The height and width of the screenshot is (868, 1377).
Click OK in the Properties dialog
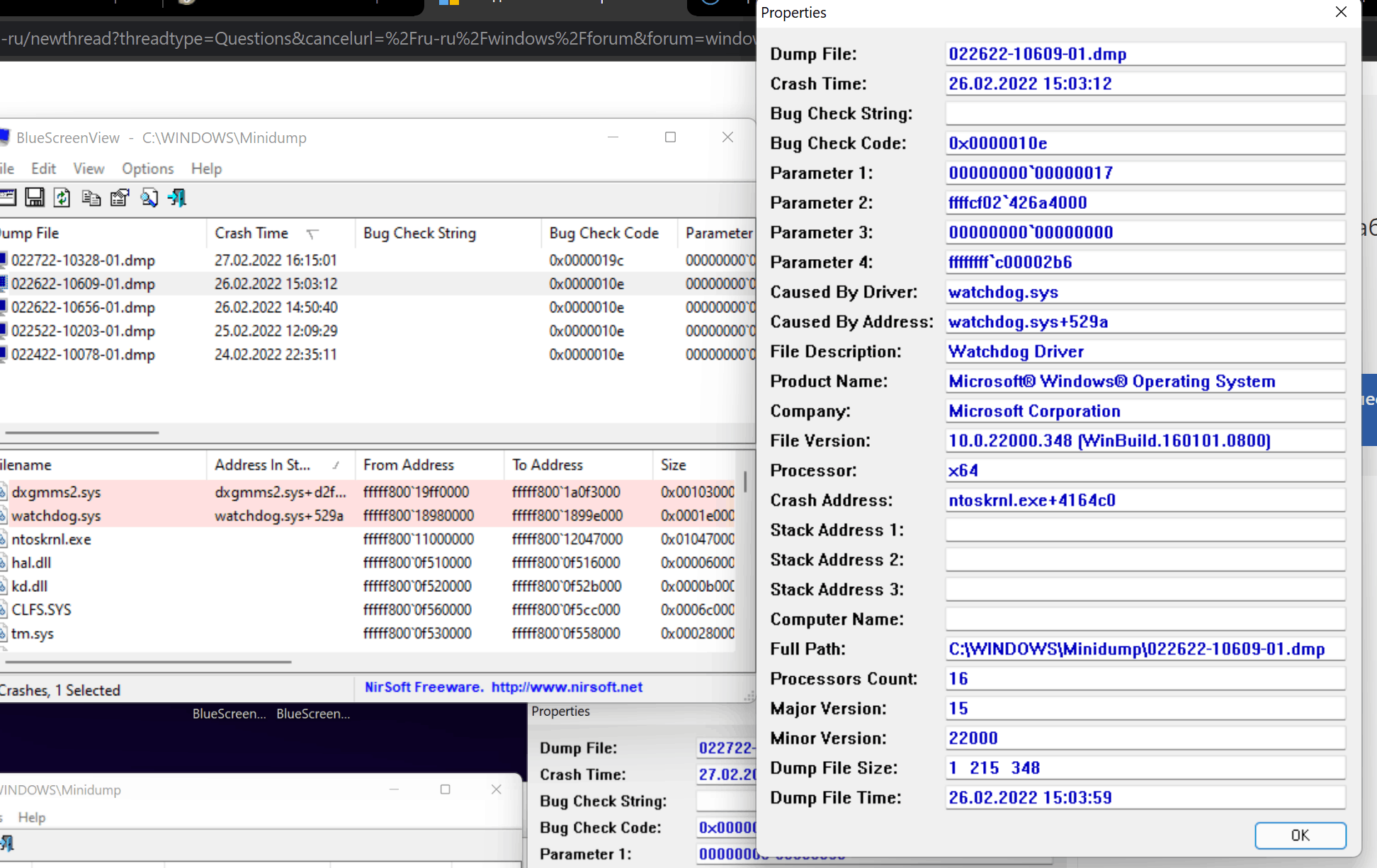coord(1300,835)
